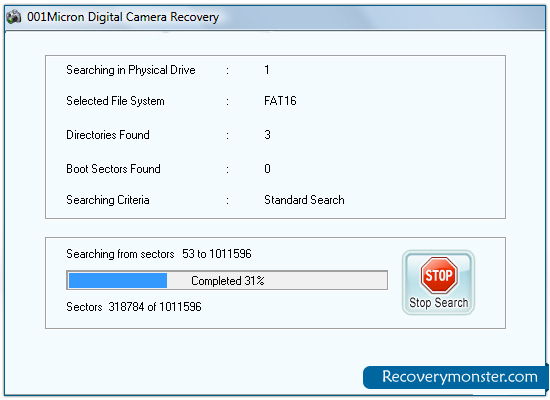The image size is (550, 400).
Task: Click the blue filled portion of progress bar
Action: tap(118, 280)
